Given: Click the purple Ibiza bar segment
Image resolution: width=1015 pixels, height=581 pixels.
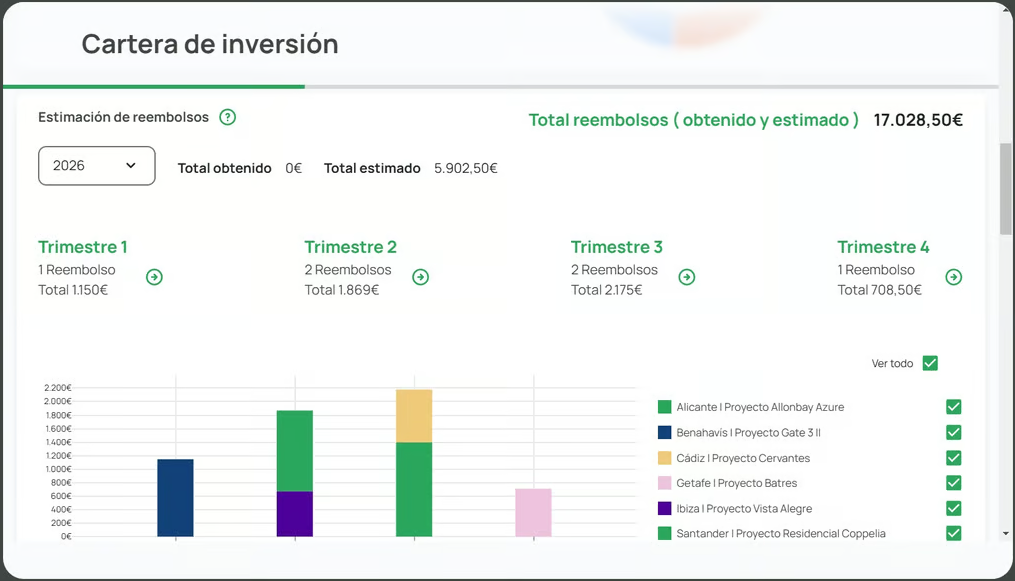Looking at the screenshot, I should [x=295, y=513].
